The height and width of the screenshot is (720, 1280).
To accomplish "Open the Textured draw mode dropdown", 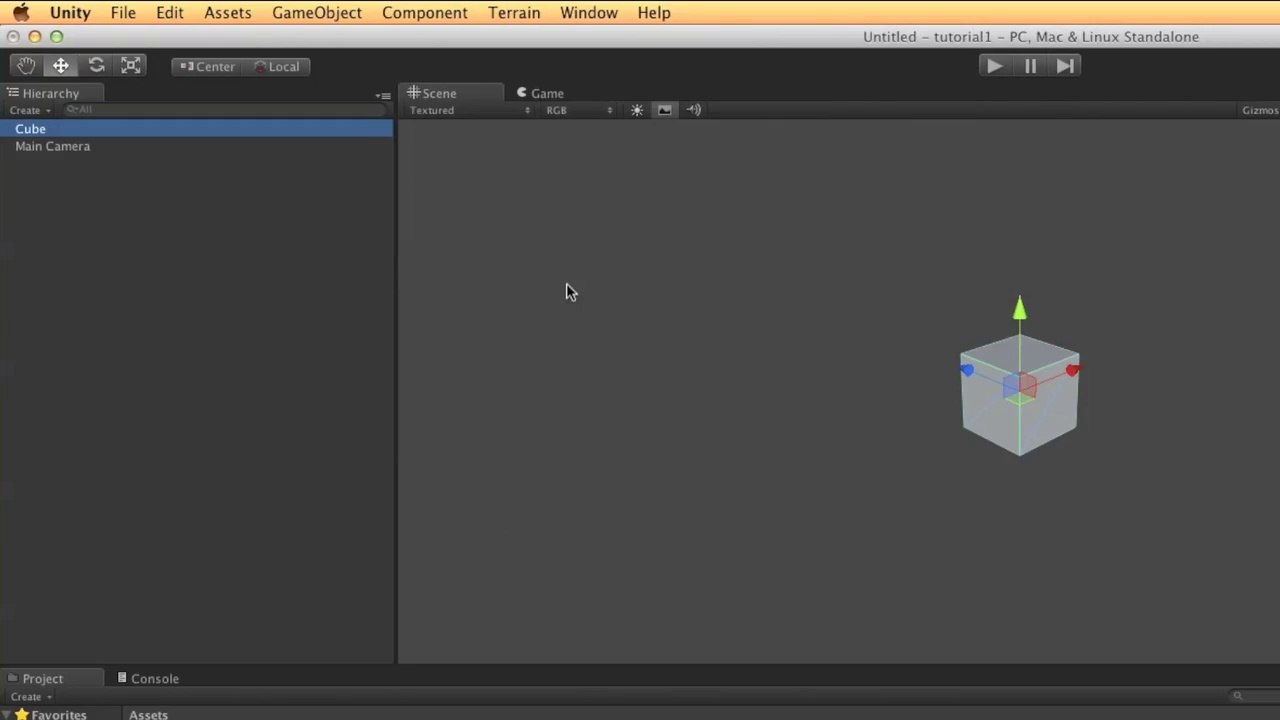I will point(469,110).
